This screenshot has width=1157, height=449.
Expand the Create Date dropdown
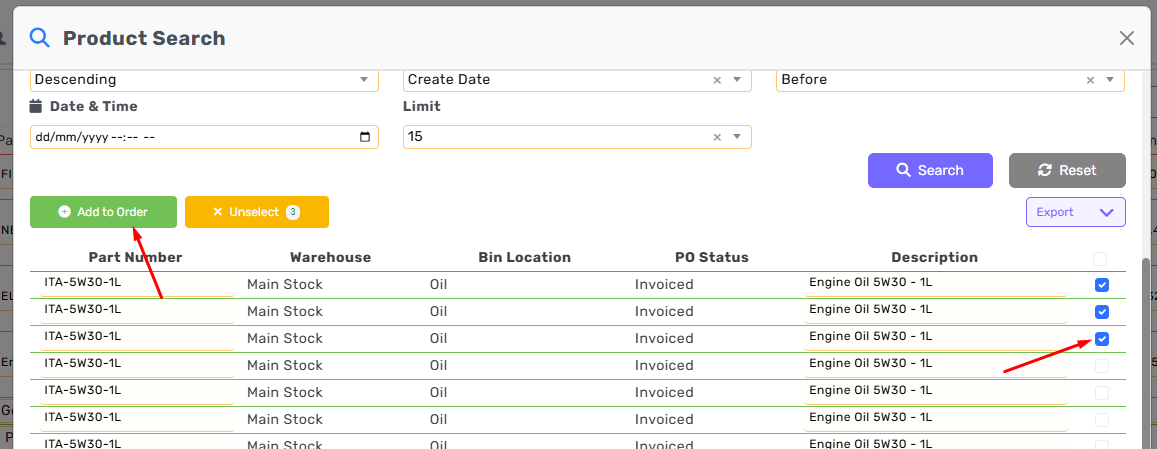[737, 80]
